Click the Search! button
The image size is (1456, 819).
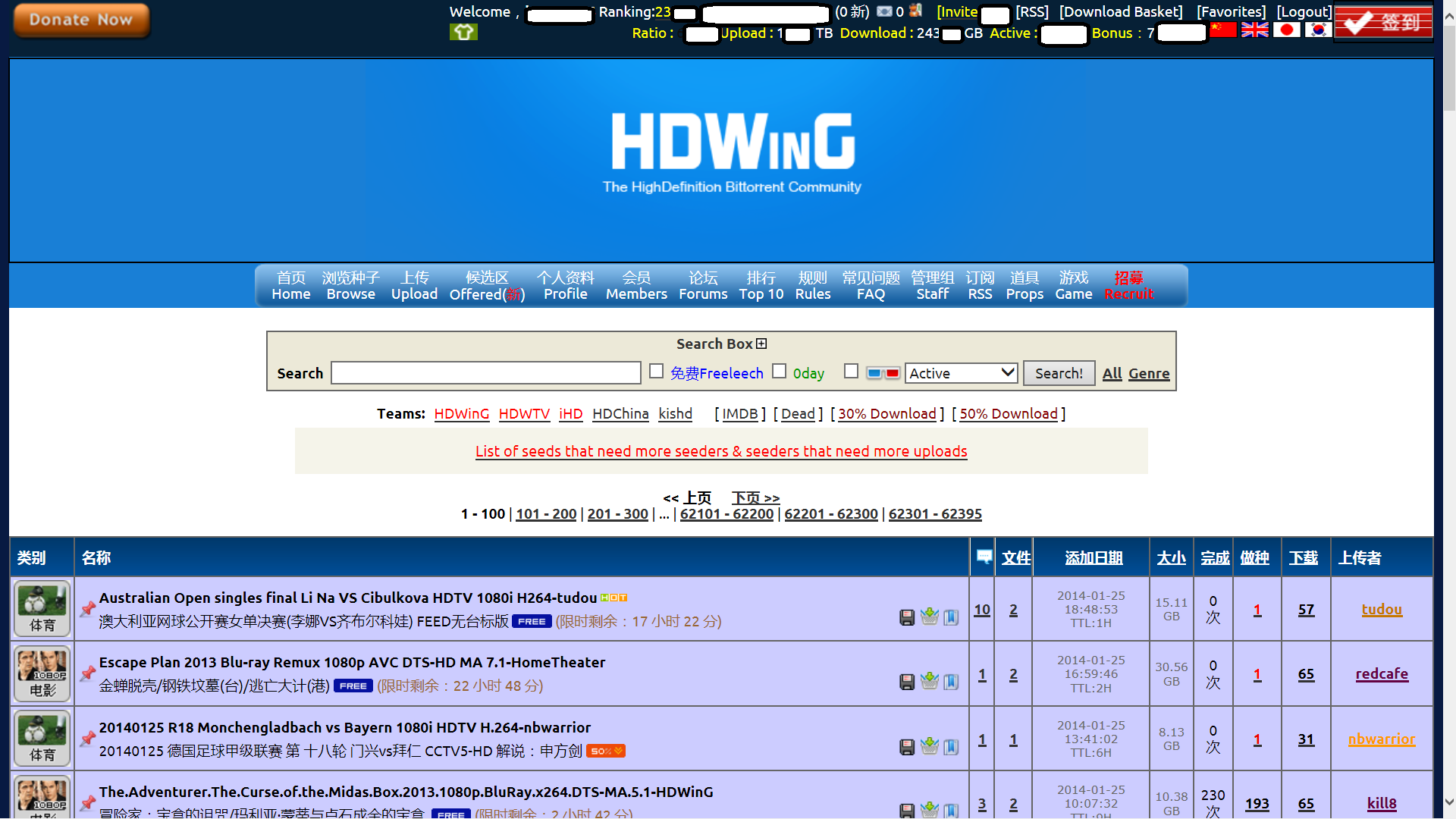point(1059,373)
